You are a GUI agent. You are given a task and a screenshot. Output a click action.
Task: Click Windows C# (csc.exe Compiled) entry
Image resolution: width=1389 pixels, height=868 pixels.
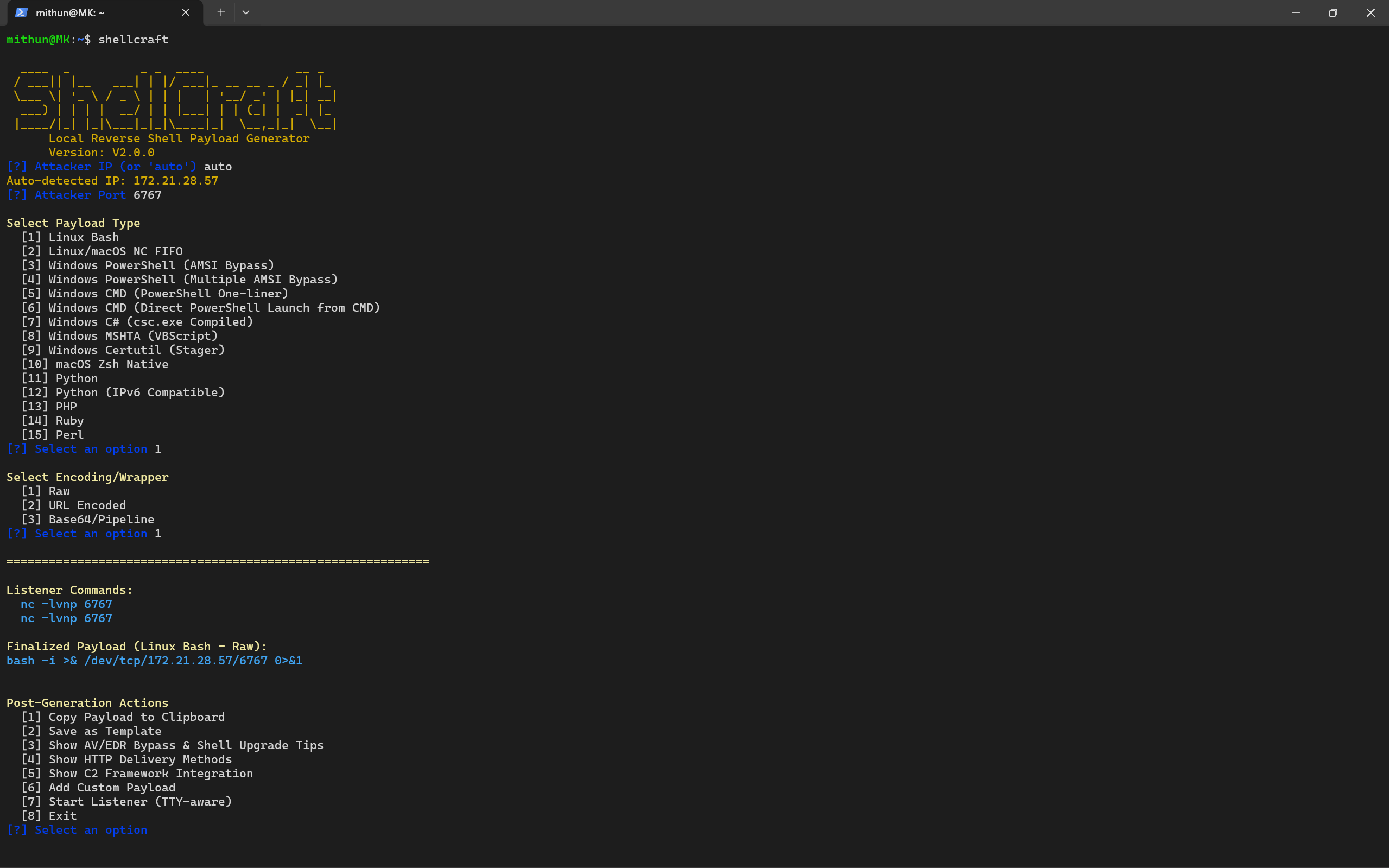point(137,322)
